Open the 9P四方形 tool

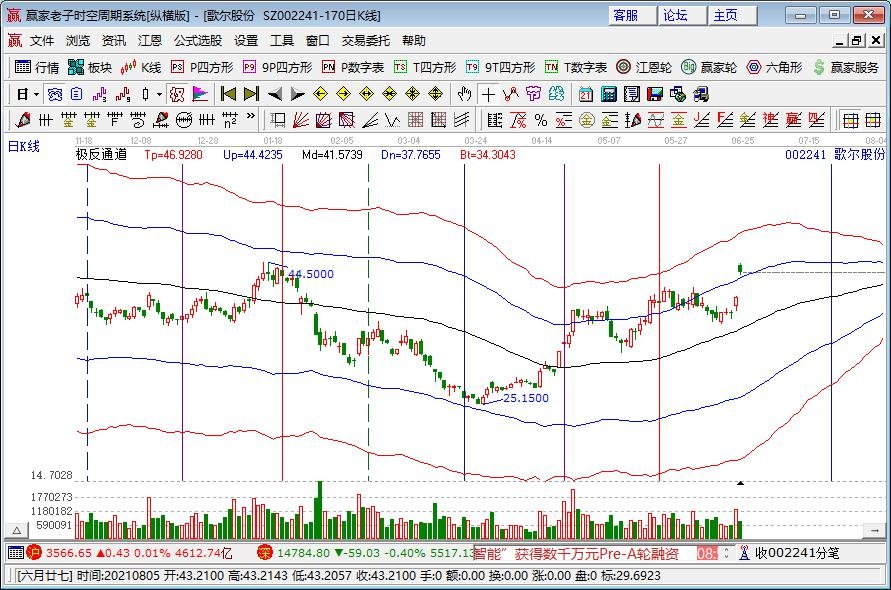point(277,68)
